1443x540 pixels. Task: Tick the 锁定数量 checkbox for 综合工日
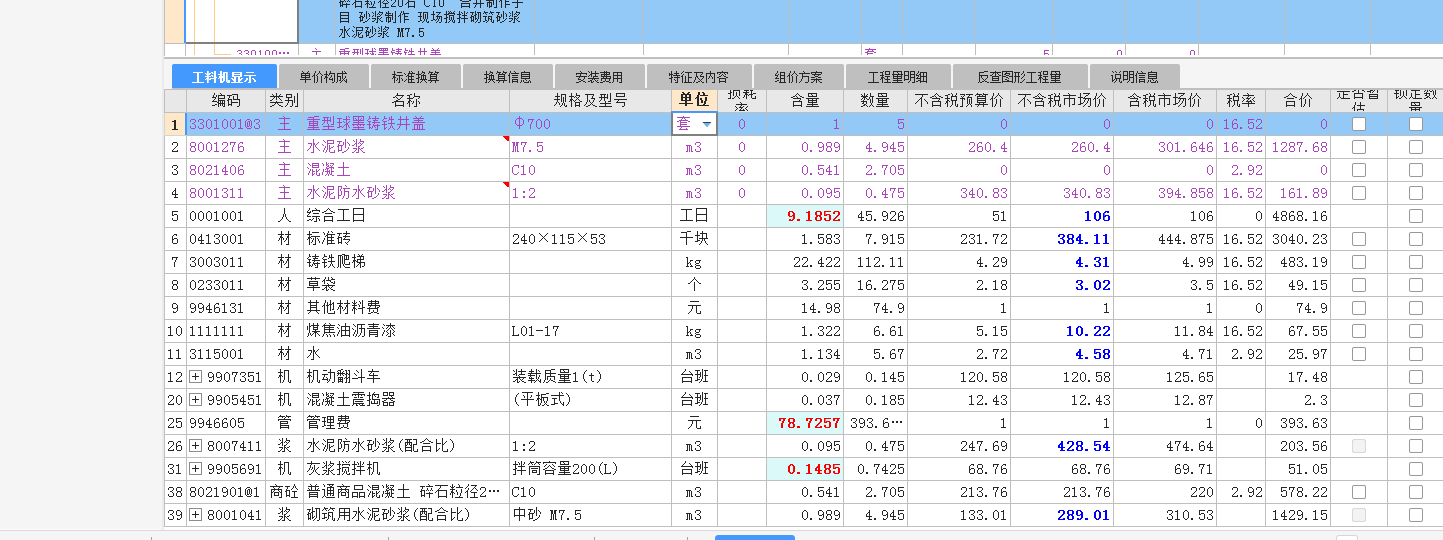(x=1416, y=216)
